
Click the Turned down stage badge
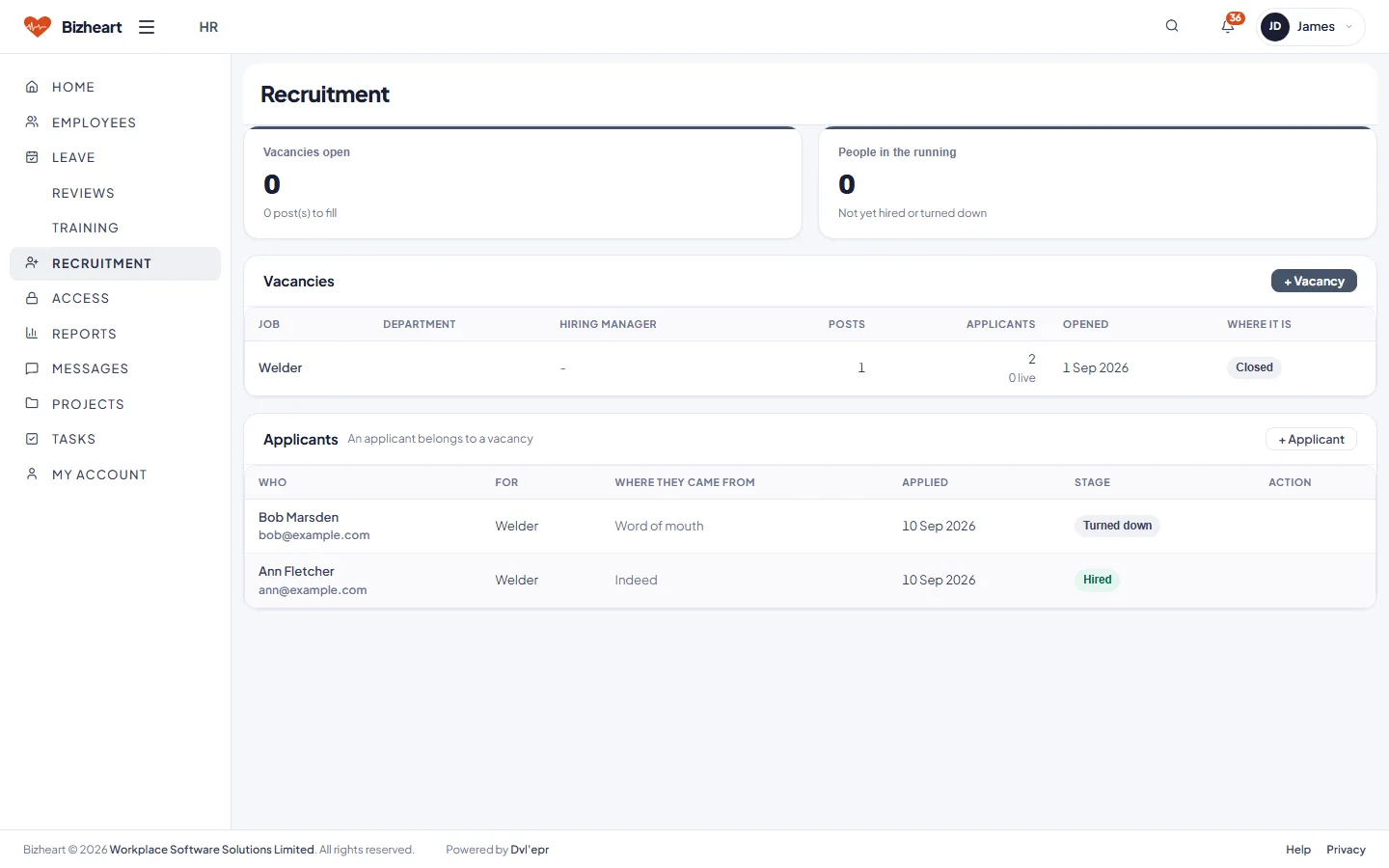(1117, 526)
